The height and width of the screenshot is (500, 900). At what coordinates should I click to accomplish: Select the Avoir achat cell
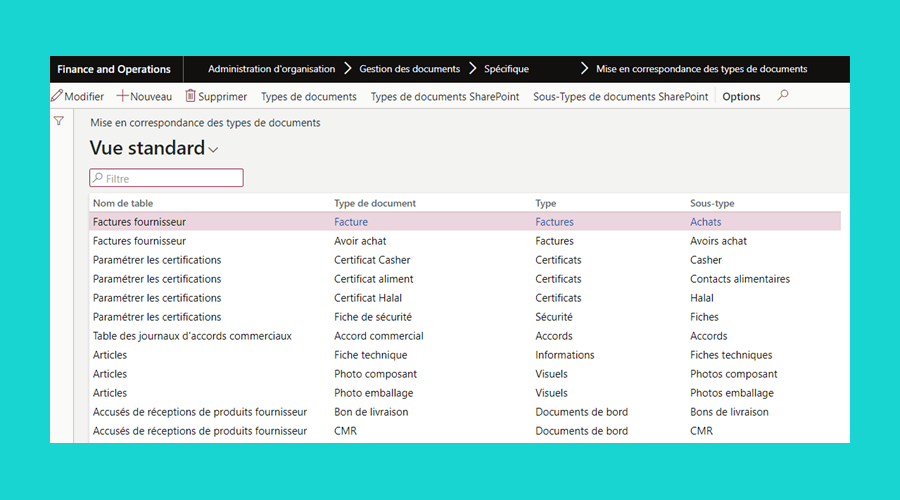point(360,241)
